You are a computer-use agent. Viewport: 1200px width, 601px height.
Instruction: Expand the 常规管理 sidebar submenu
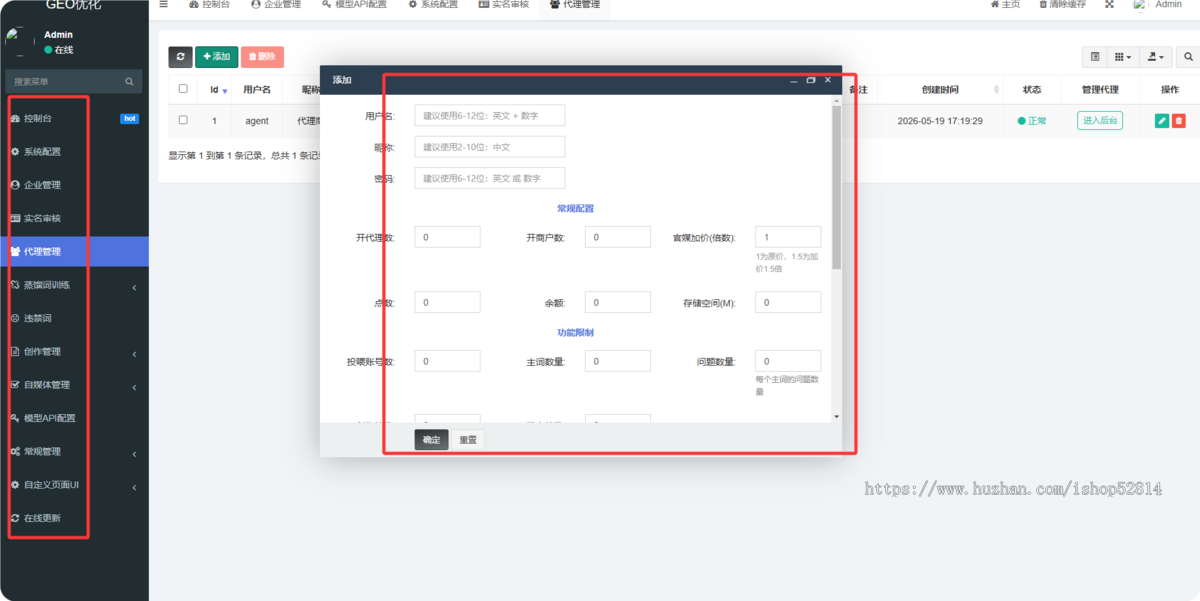(74, 452)
